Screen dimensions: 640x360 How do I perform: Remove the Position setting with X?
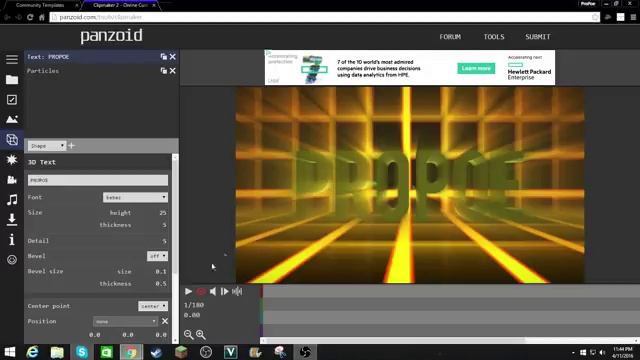(165, 321)
